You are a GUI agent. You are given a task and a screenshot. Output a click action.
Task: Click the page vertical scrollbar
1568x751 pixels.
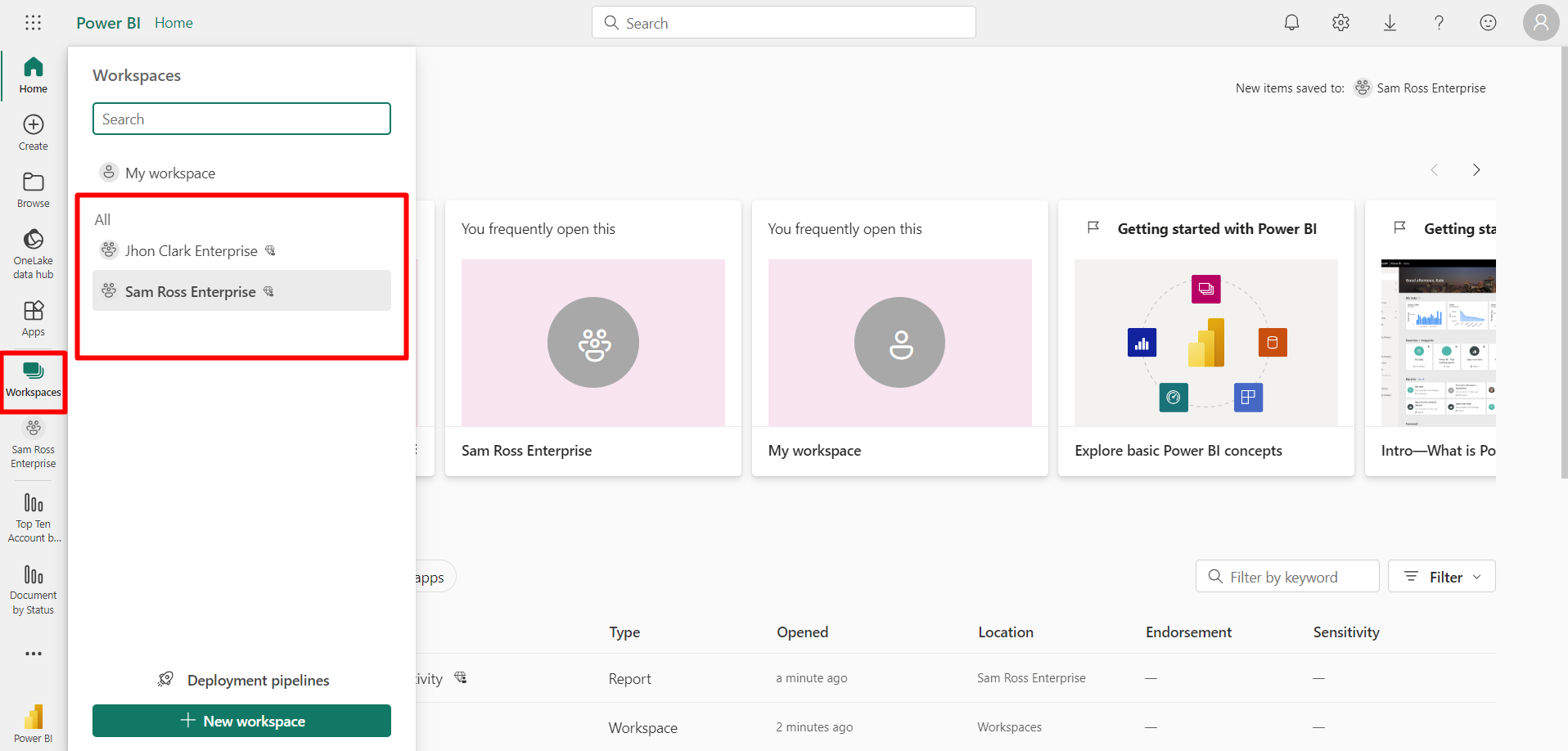tap(1564, 262)
